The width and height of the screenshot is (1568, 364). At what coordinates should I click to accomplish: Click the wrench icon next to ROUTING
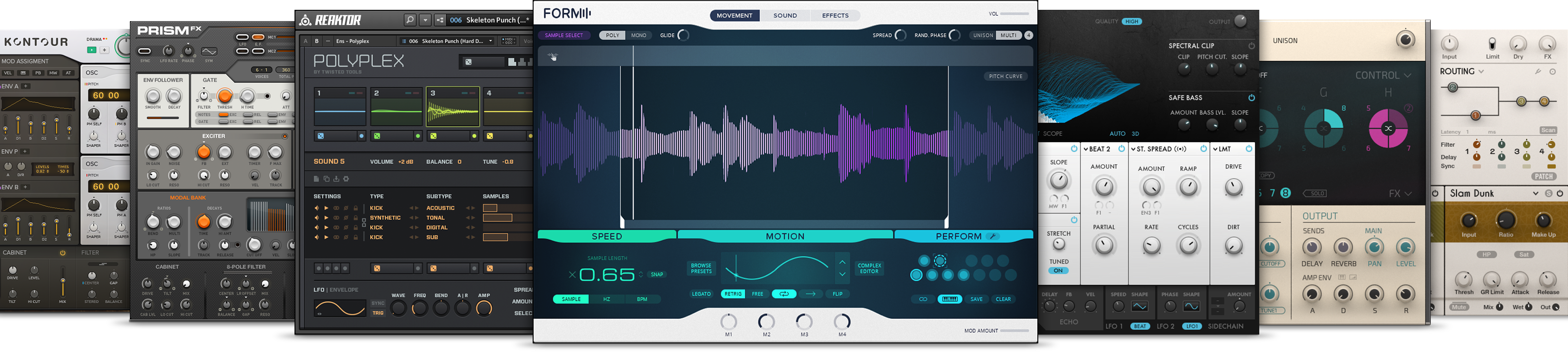click(x=1538, y=71)
